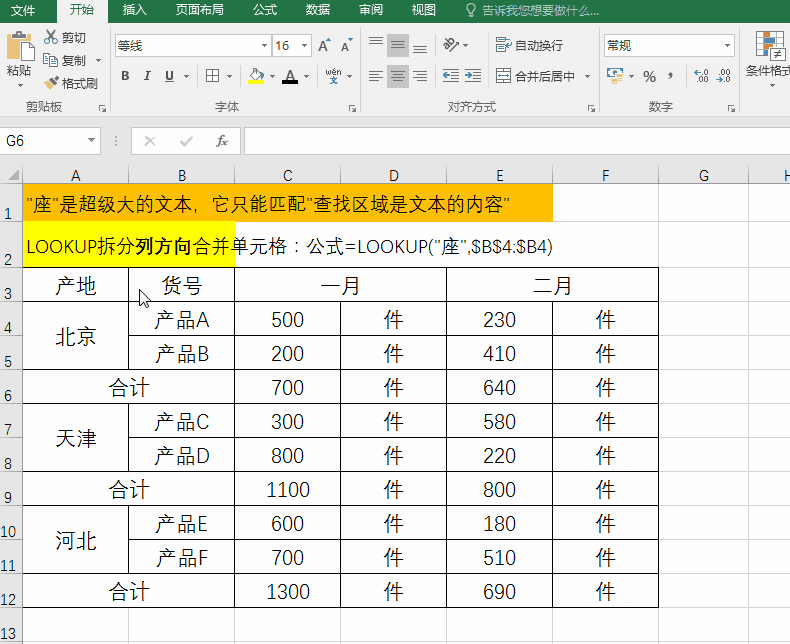Viewport: 790px width, 644px height.
Task: Click the Copy icon
Action: pos(50,60)
